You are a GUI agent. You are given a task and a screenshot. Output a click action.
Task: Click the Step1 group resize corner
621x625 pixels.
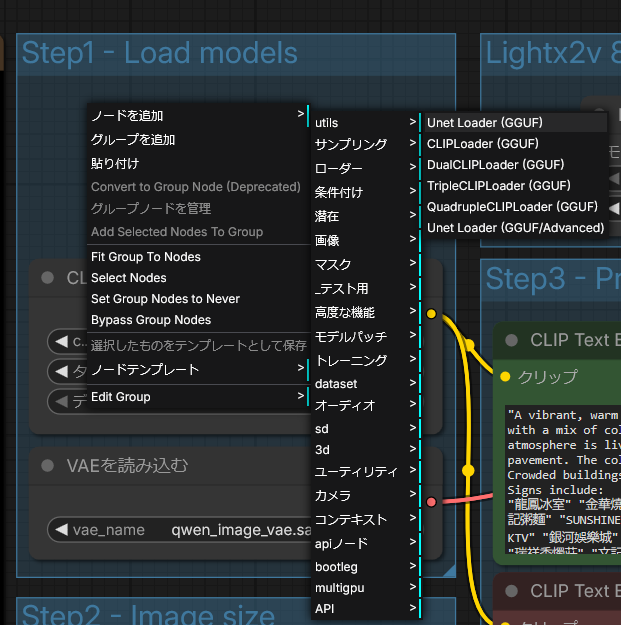(450, 571)
